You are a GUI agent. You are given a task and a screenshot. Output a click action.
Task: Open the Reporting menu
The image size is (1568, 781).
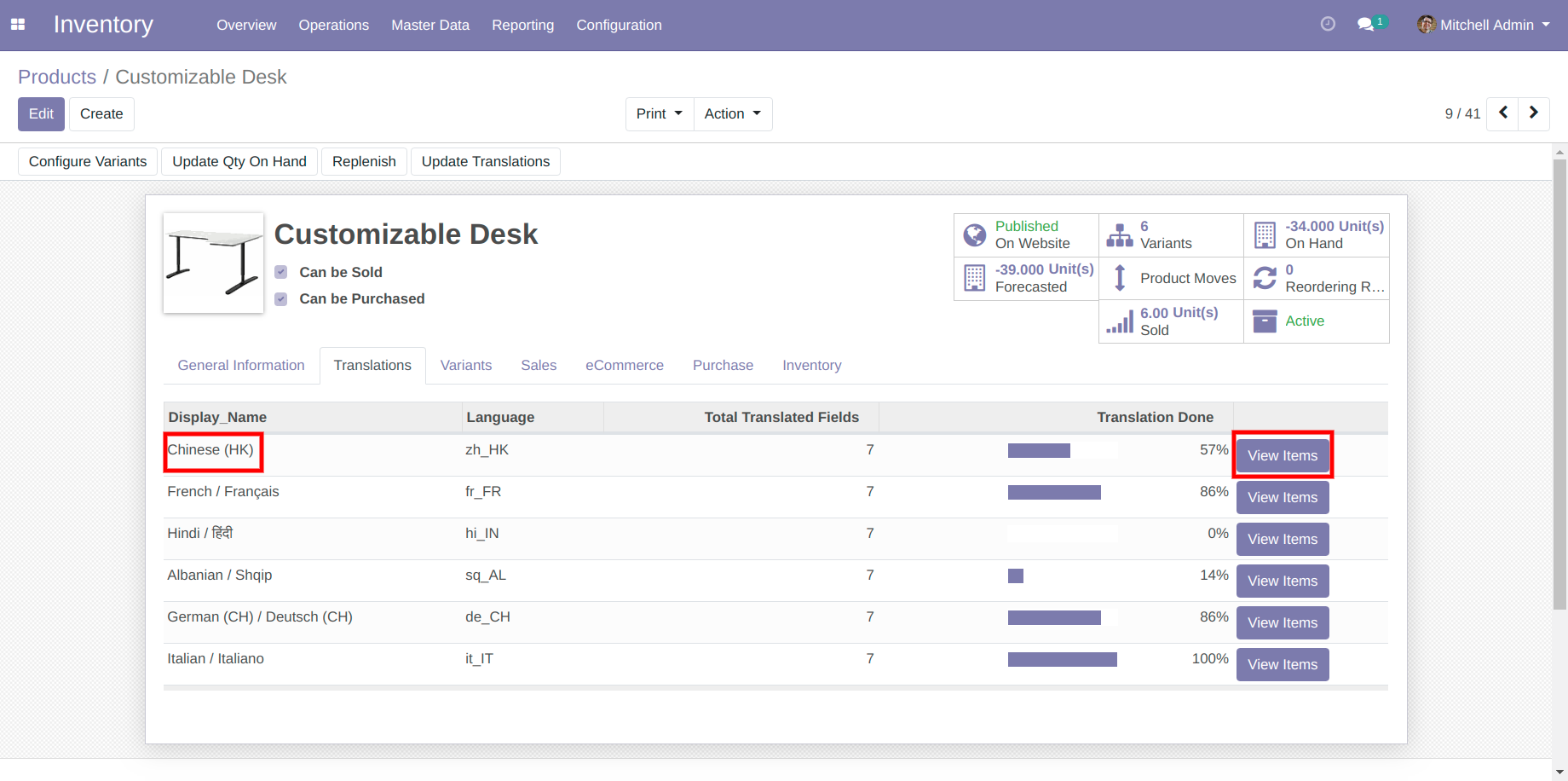click(522, 25)
